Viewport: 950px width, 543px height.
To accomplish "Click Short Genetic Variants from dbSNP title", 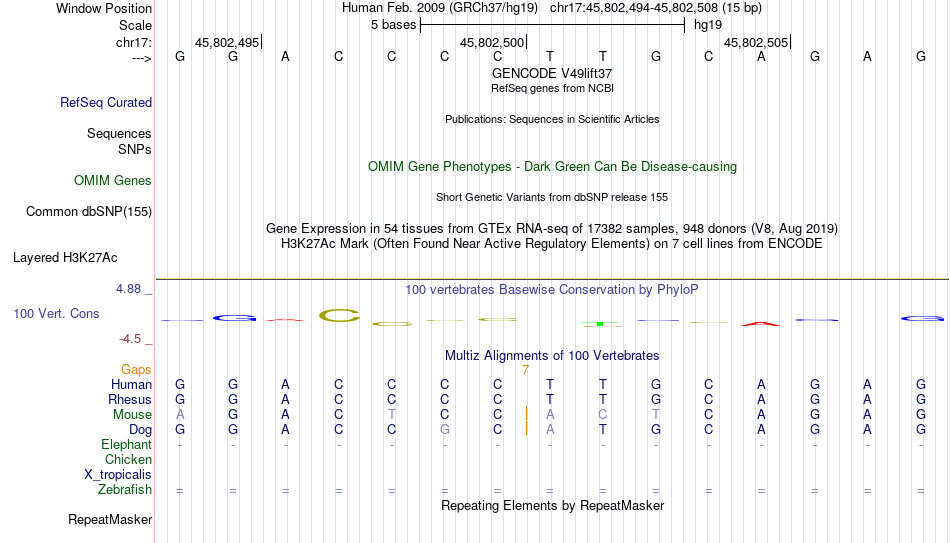I will point(552,198).
